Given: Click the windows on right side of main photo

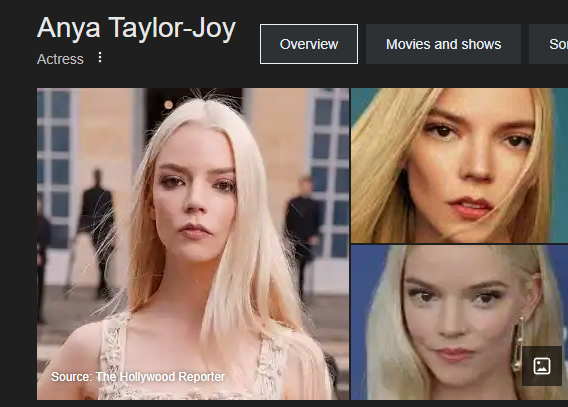Looking at the screenshot, I should (330, 174).
